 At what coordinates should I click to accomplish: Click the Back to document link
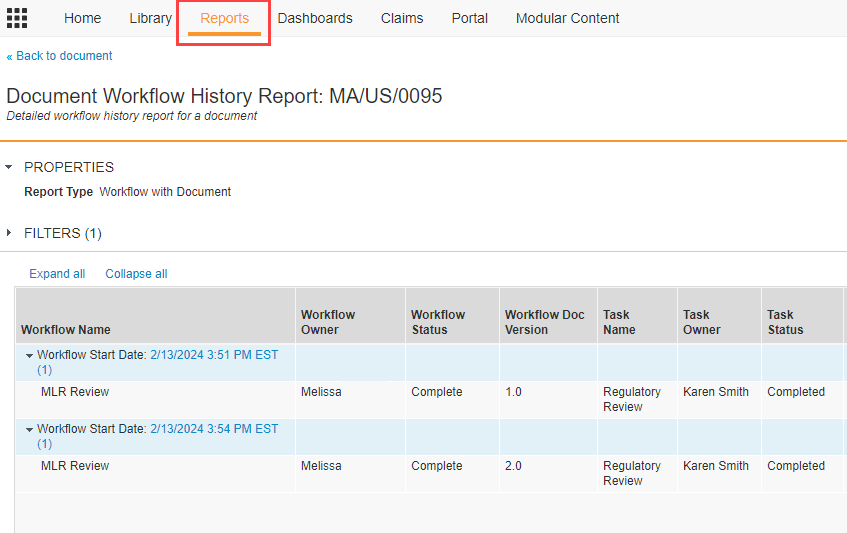(x=60, y=56)
